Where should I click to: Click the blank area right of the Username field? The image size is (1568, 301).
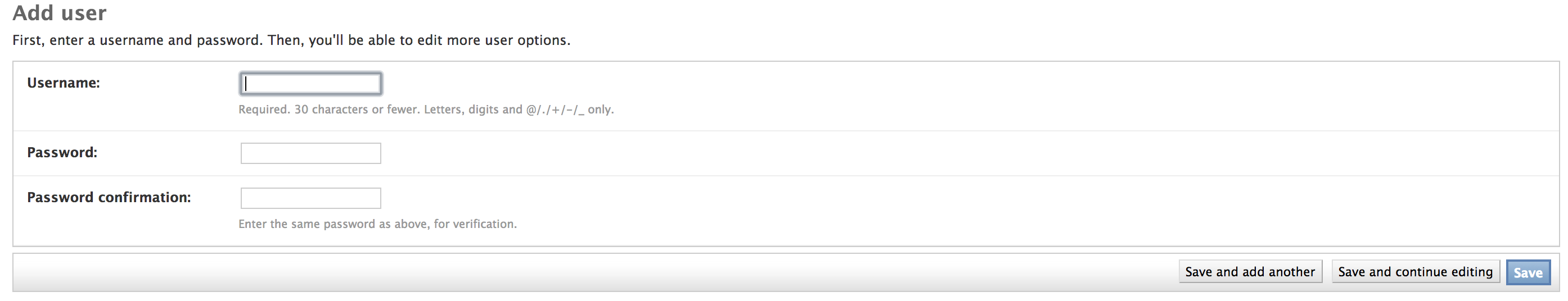tap(968, 84)
